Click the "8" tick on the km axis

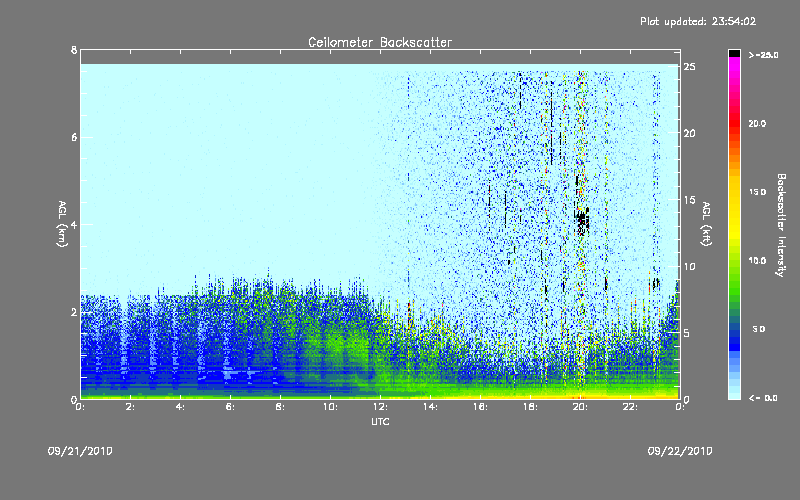(x=74, y=50)
